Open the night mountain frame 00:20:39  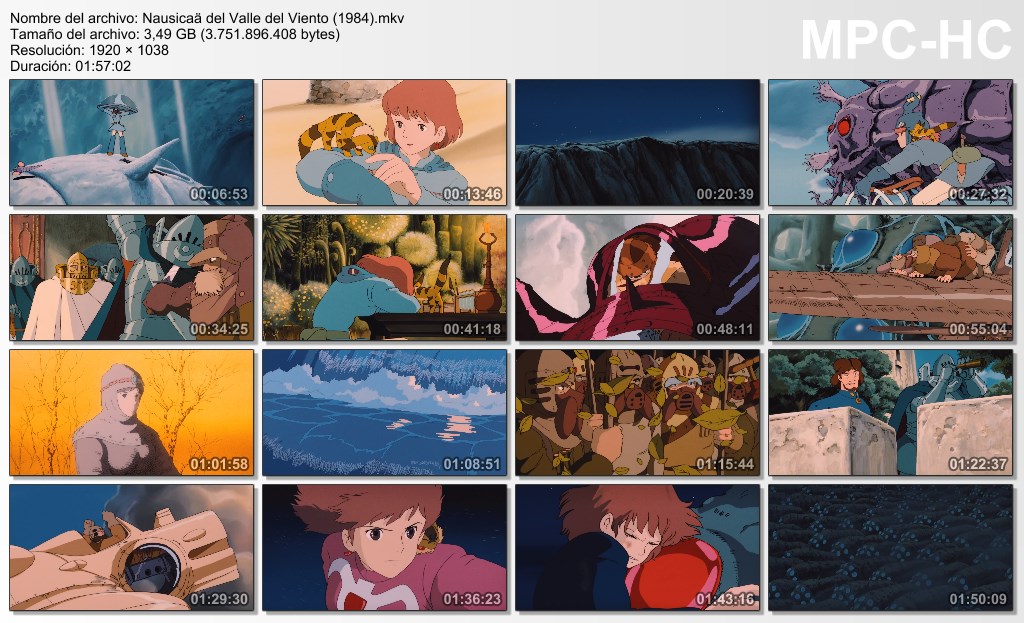coord(637,142)
